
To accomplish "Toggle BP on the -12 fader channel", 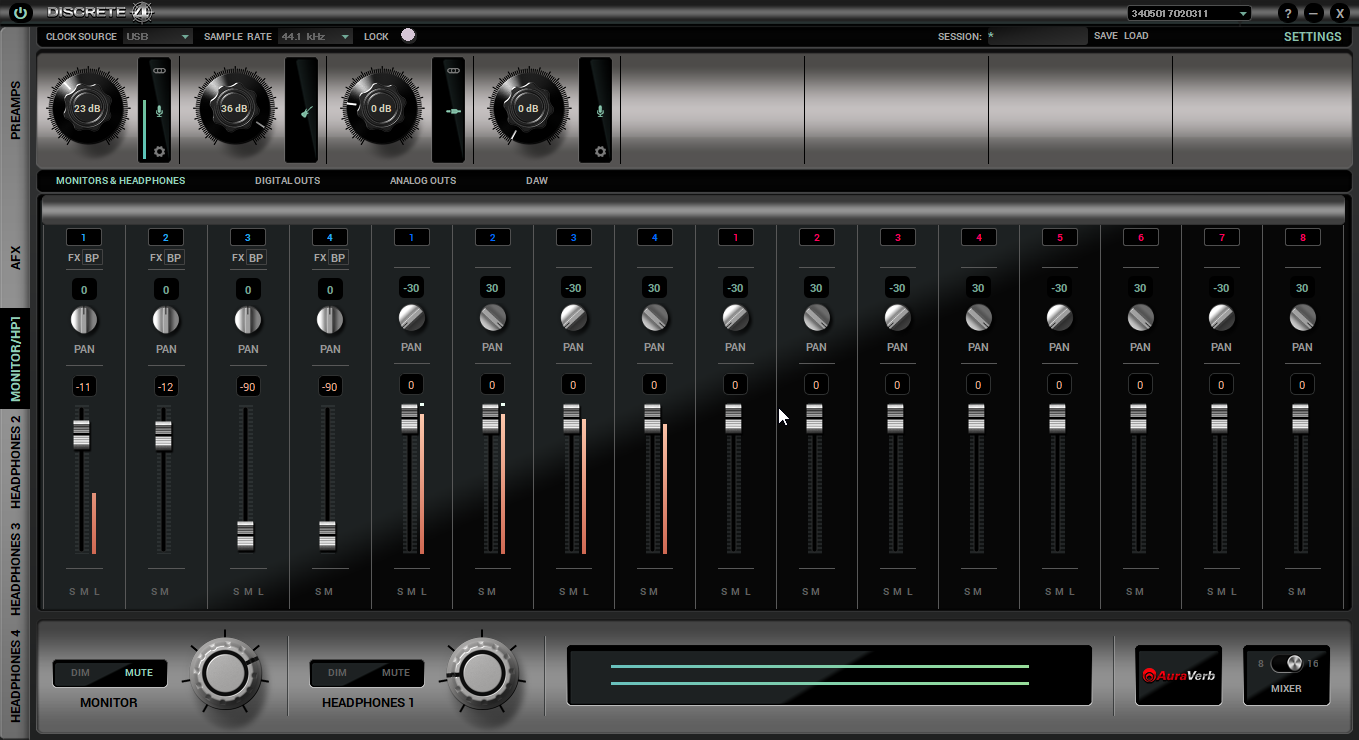I will [174, 258].
